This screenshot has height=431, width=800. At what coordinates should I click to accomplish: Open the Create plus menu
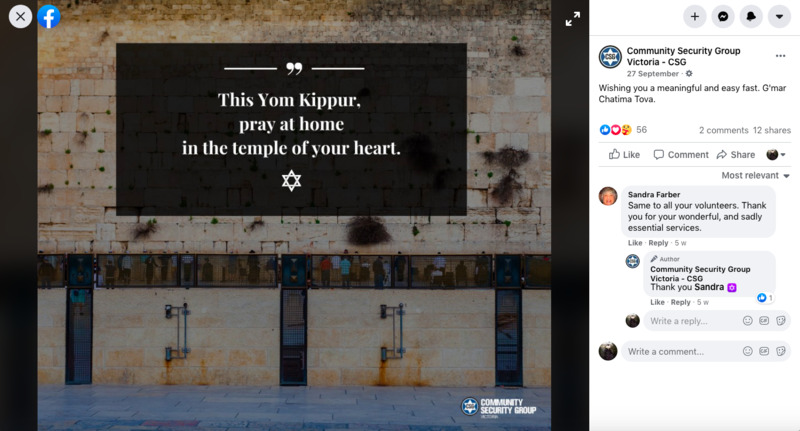(694, 16)
